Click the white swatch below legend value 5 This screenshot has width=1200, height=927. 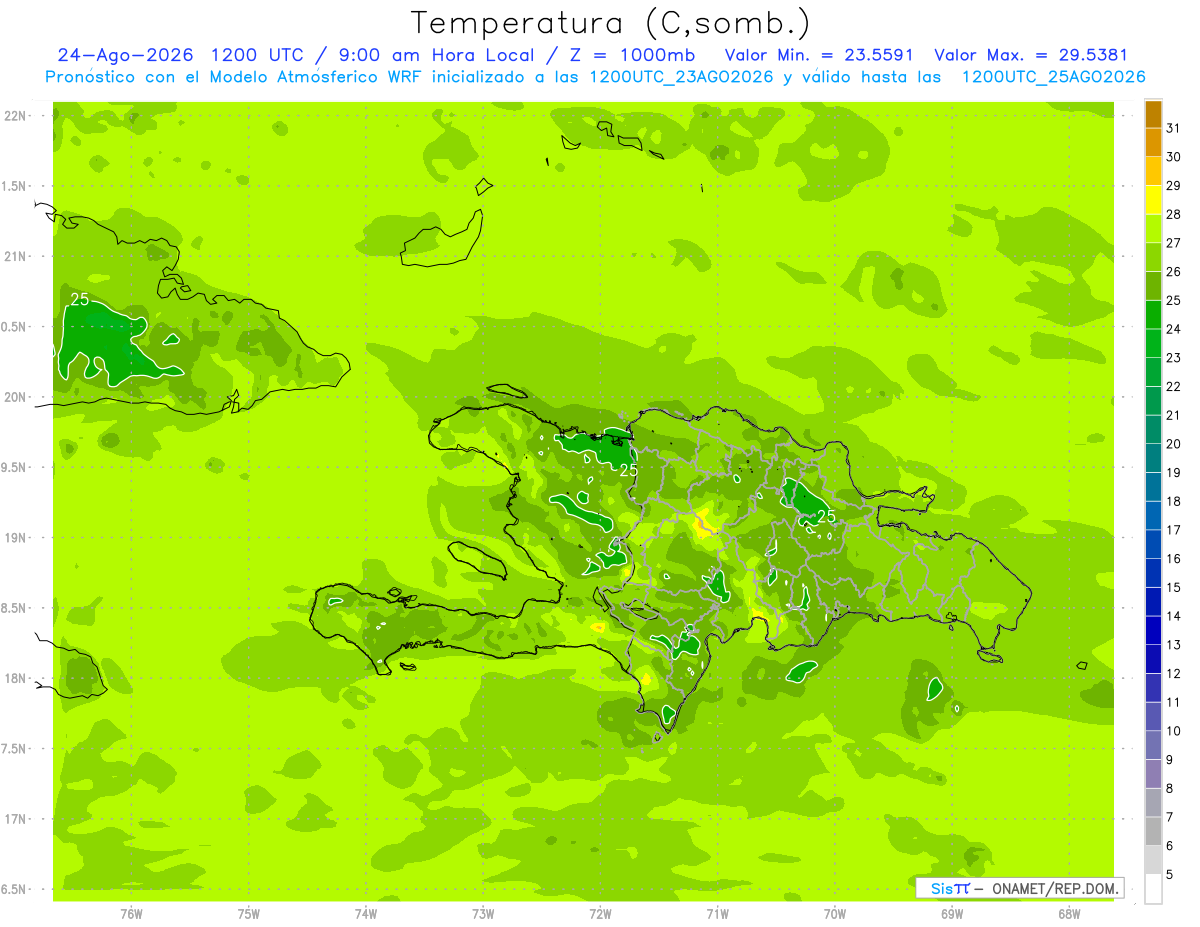[1153, 889]
